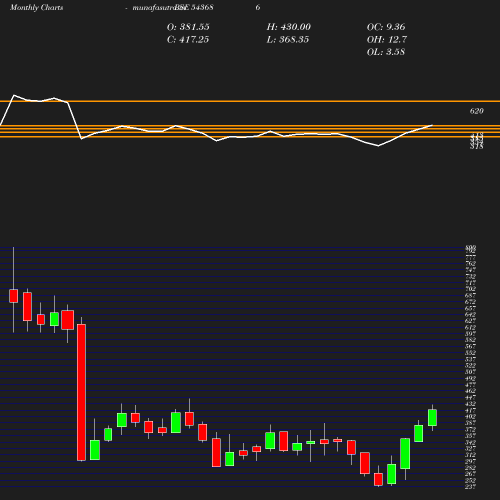This screenshot has width=500, height=500.
Task: Click the 702 price axis label
Action: (471, 289)
